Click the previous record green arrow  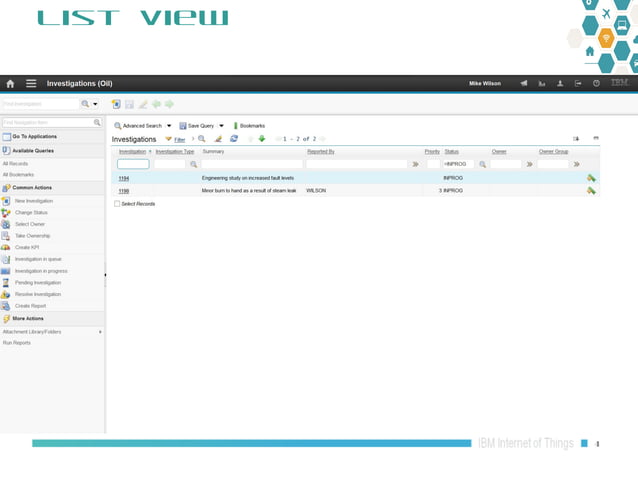156,104
